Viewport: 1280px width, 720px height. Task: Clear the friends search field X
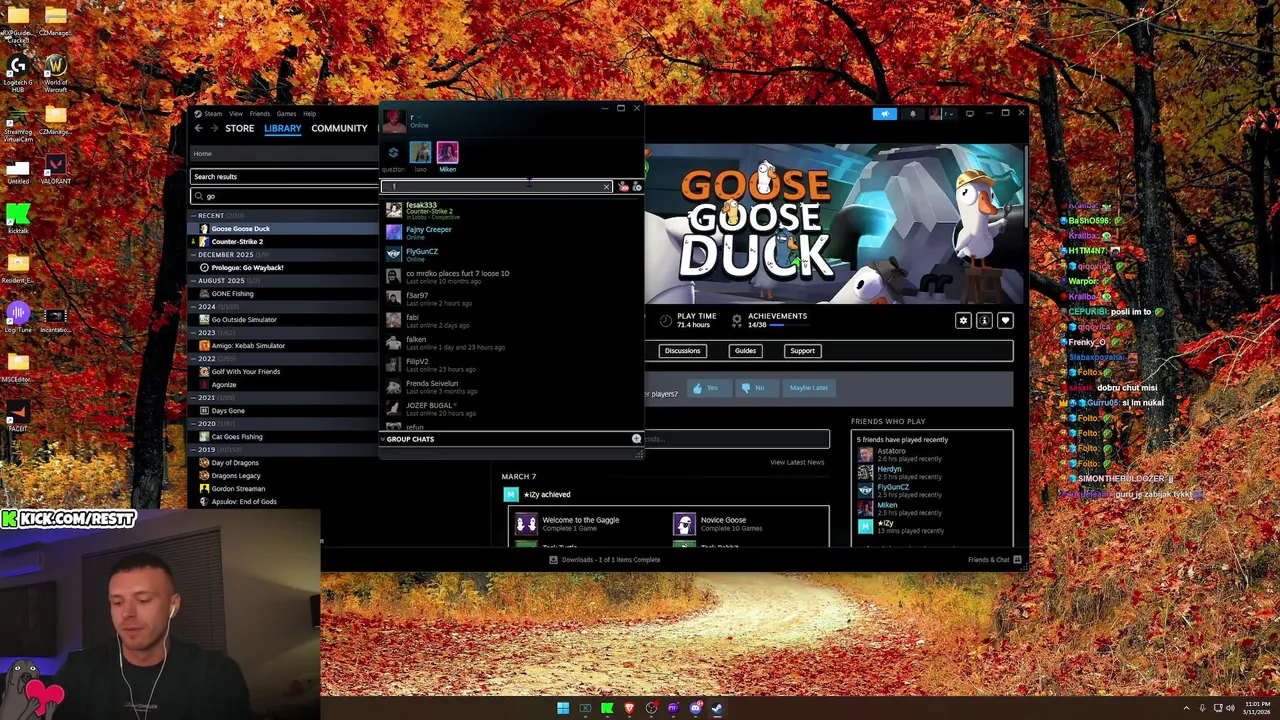tap(606, 187)
